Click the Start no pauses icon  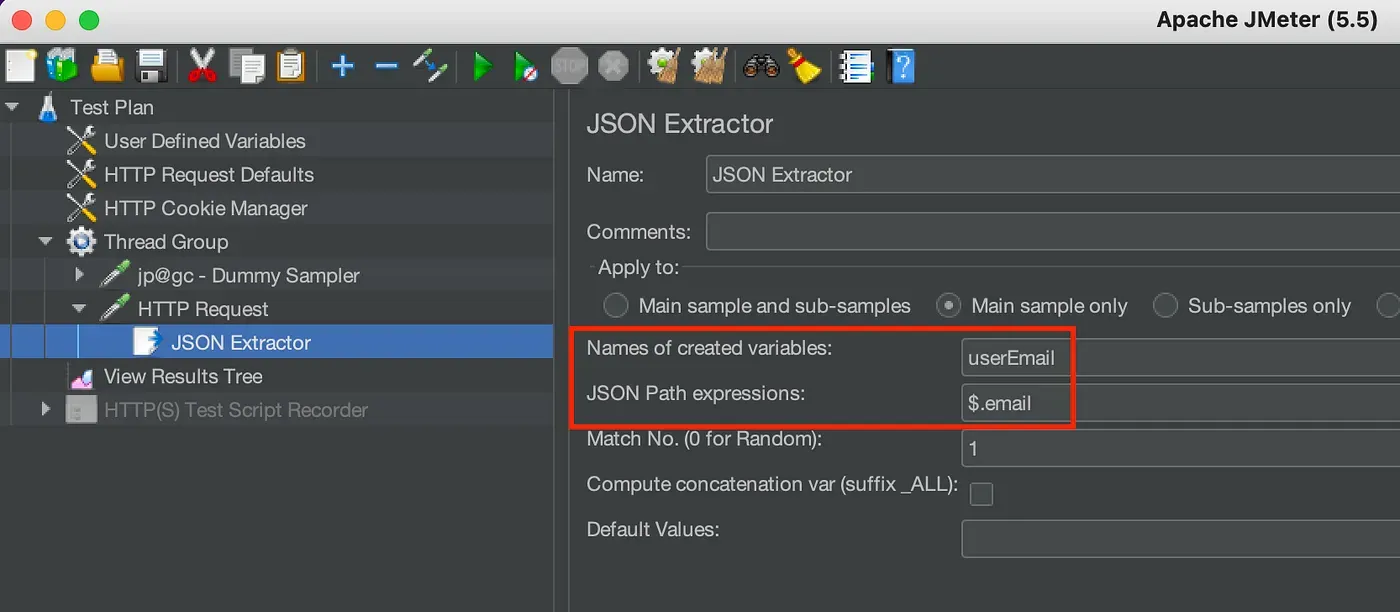525,67
